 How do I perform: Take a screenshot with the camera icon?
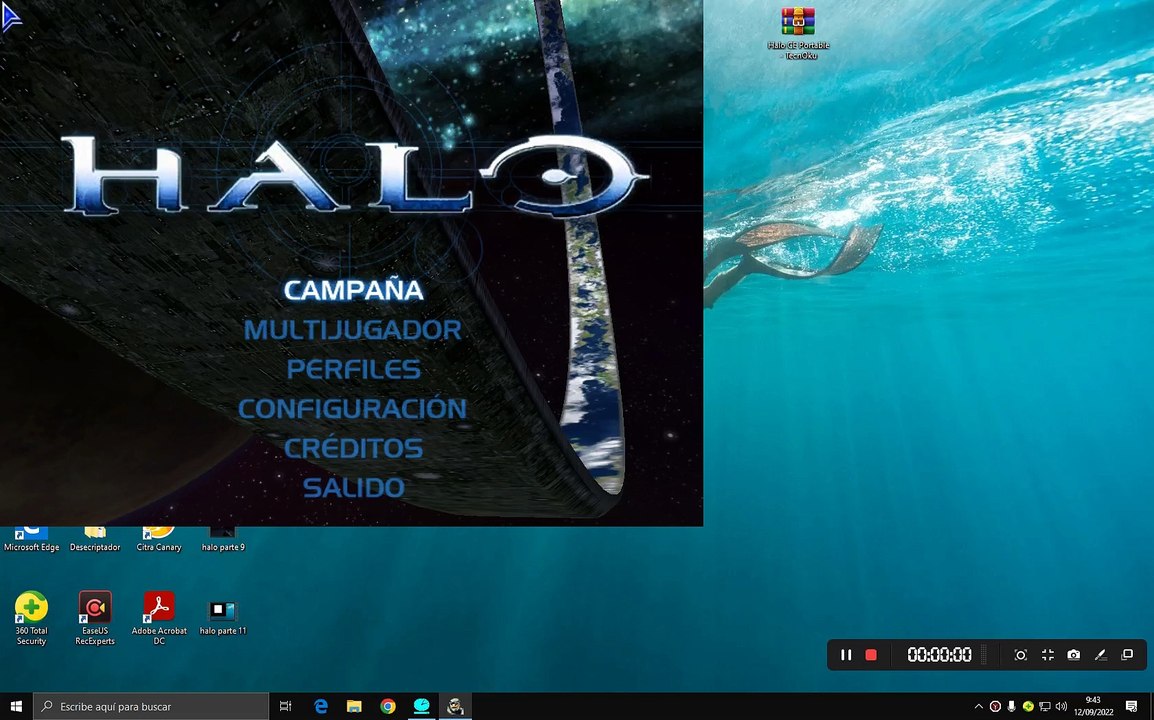coord(1074,654)
